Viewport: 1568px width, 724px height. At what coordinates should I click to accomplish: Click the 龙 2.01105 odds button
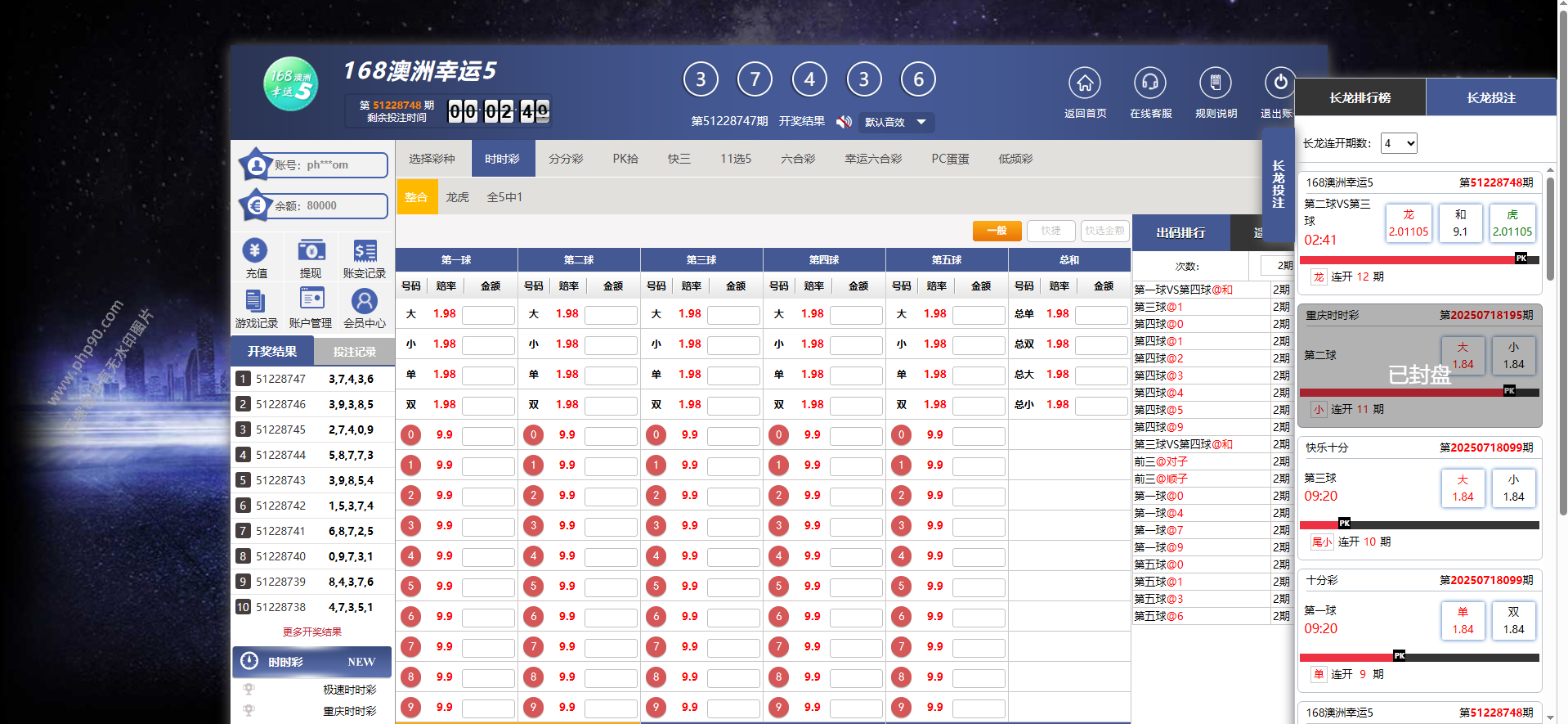pyautogui.click(x=1408, y=223)
